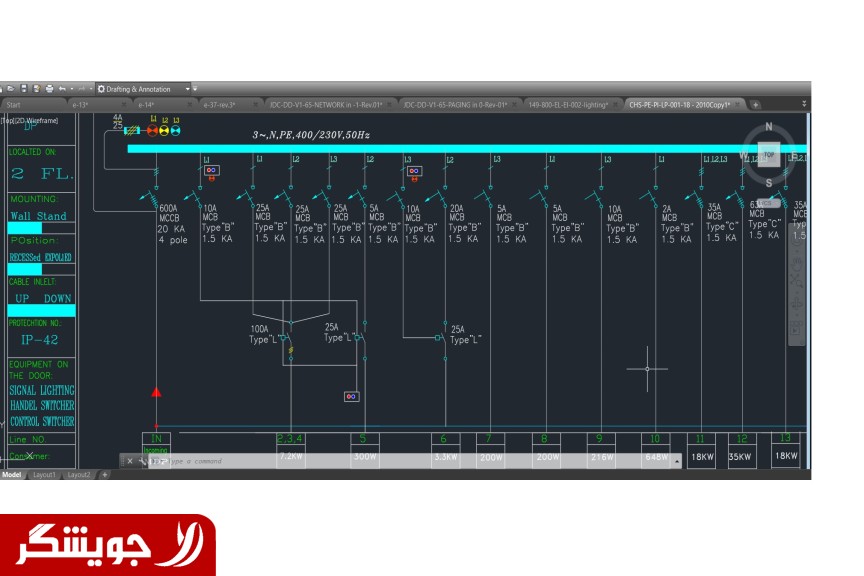864x576 pixels.
Task: Click the TOP face of the ViewCube
Action: pyautogui.click(x=769, y=155)
